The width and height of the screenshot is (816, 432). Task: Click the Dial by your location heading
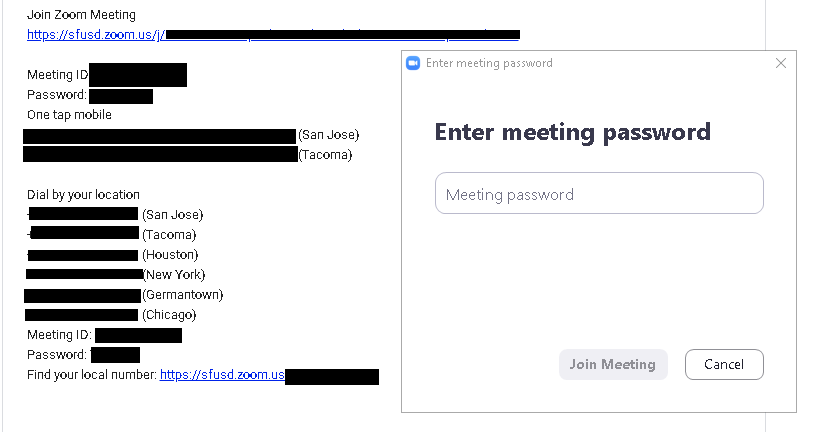(x=83, y=195)
